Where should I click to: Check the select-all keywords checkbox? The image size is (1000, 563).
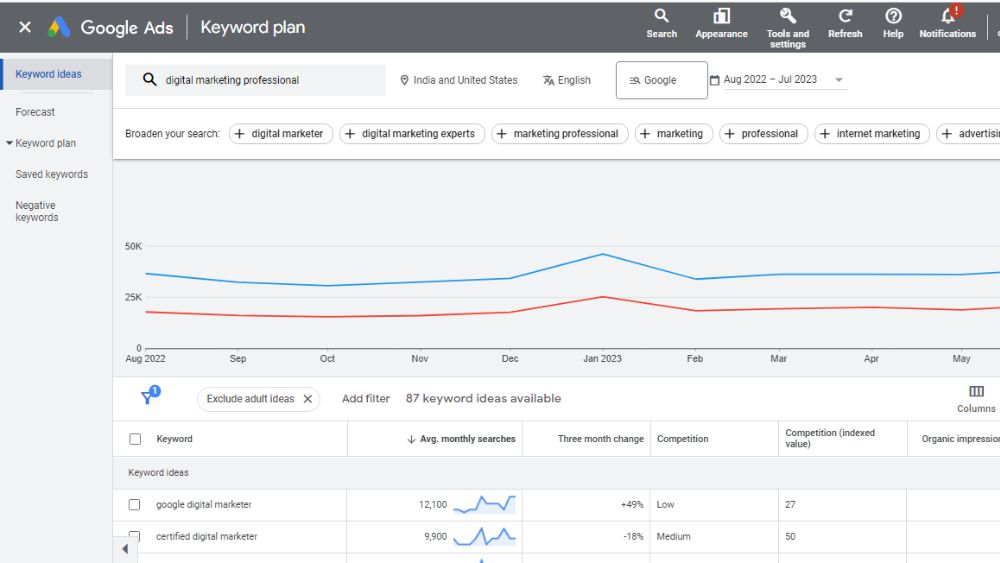click(135, 439)
